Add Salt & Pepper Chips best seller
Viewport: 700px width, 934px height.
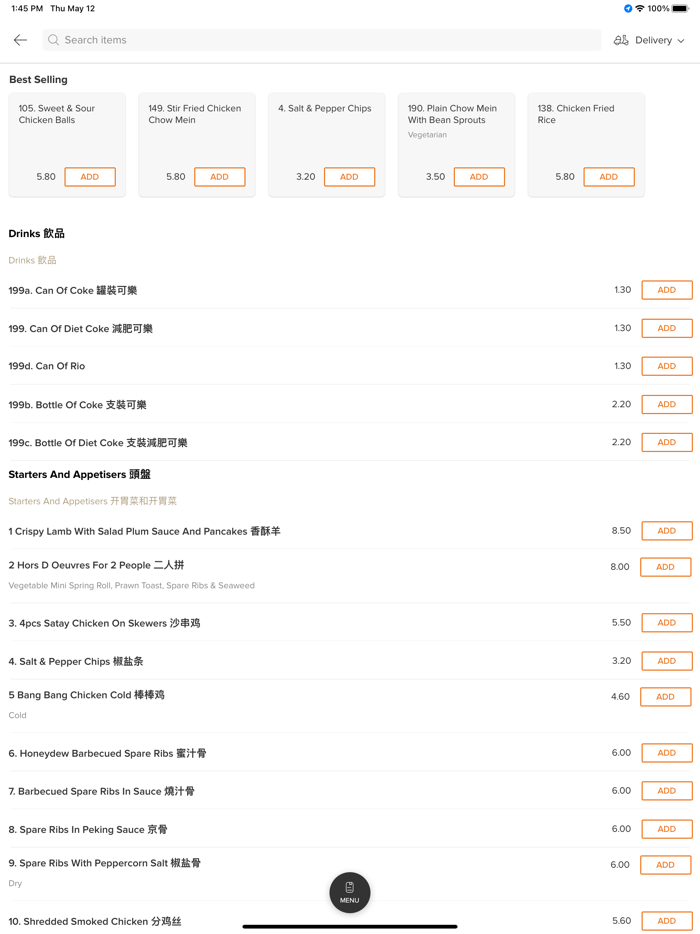tap(349, 177)
